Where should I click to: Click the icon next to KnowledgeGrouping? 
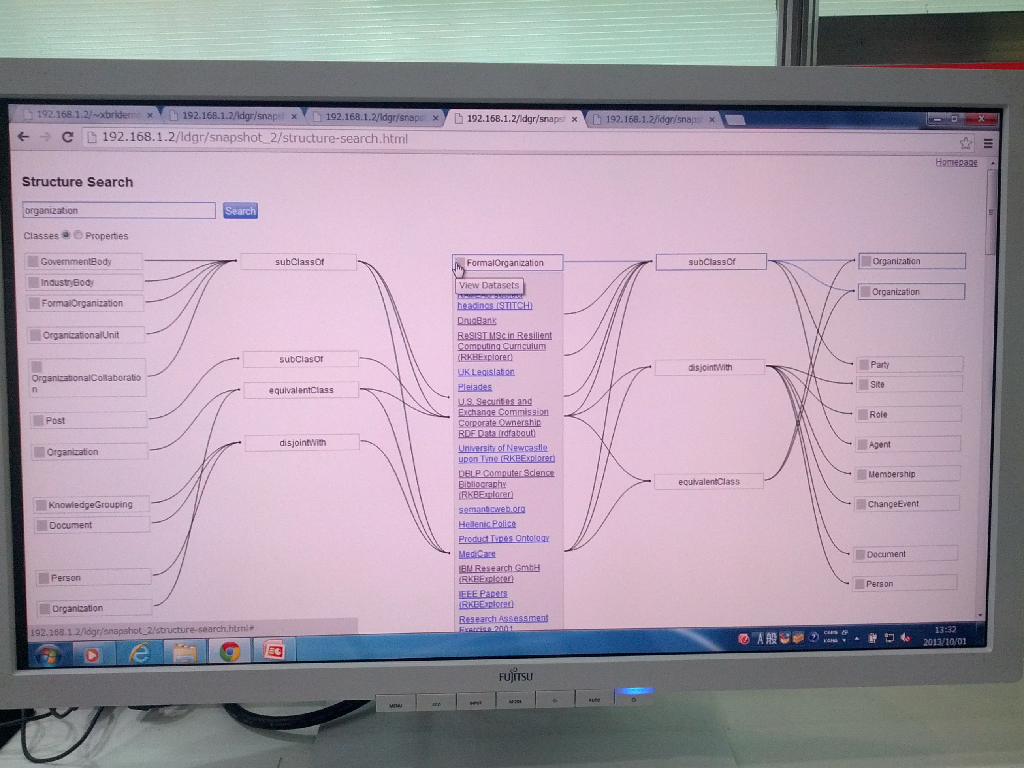[41, 505]
